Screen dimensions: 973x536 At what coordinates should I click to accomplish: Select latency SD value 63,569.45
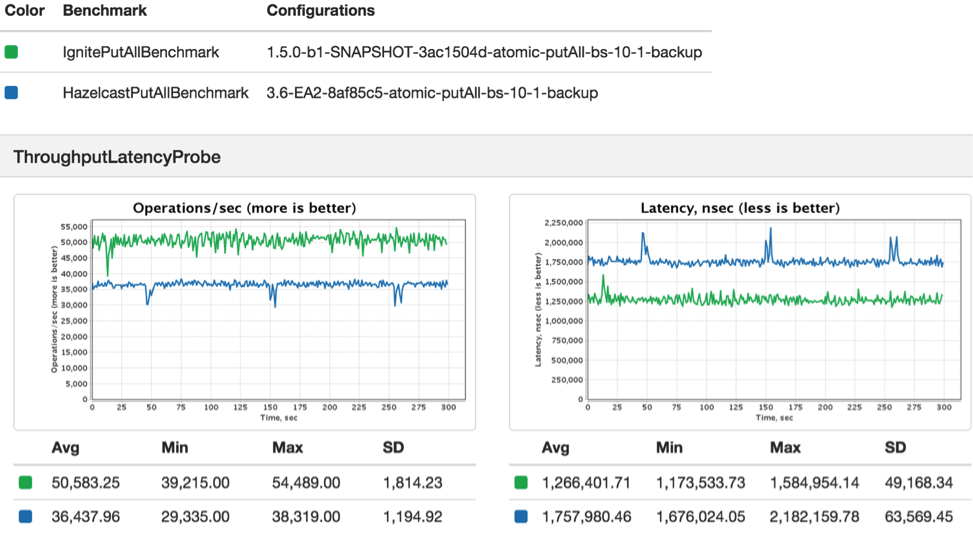[919, 517]
